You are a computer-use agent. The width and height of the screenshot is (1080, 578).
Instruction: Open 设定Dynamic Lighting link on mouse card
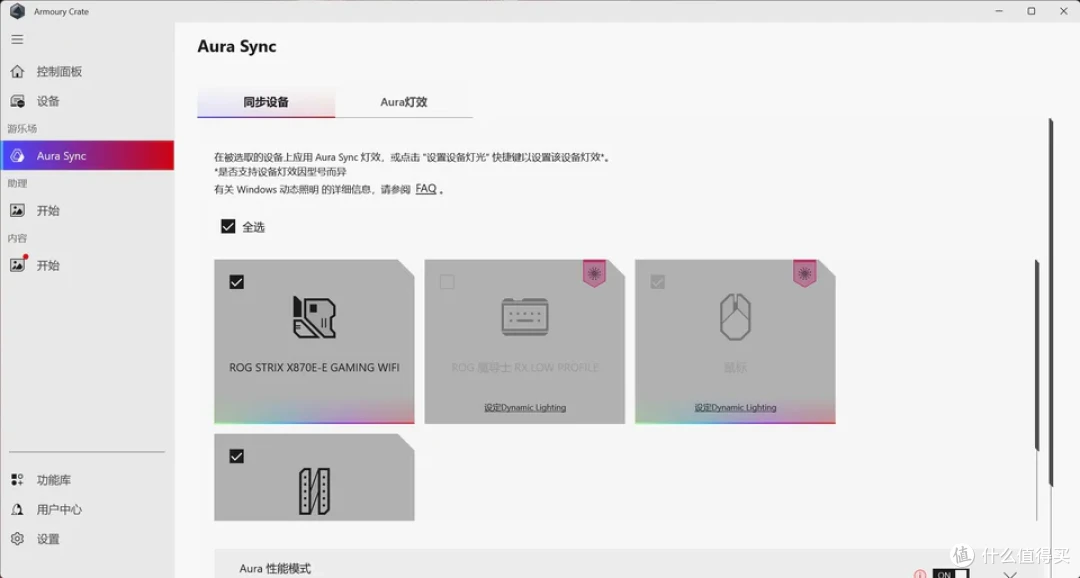(735, 407)
